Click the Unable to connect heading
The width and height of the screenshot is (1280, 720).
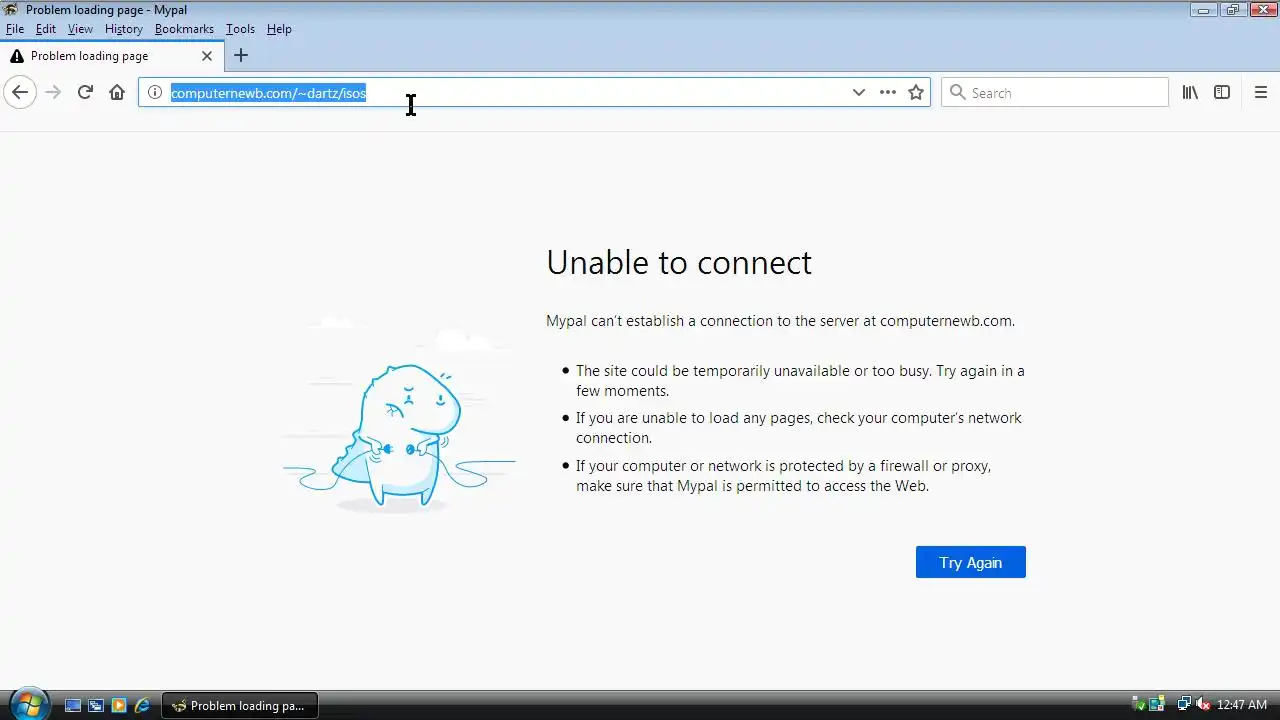(679, 262)
